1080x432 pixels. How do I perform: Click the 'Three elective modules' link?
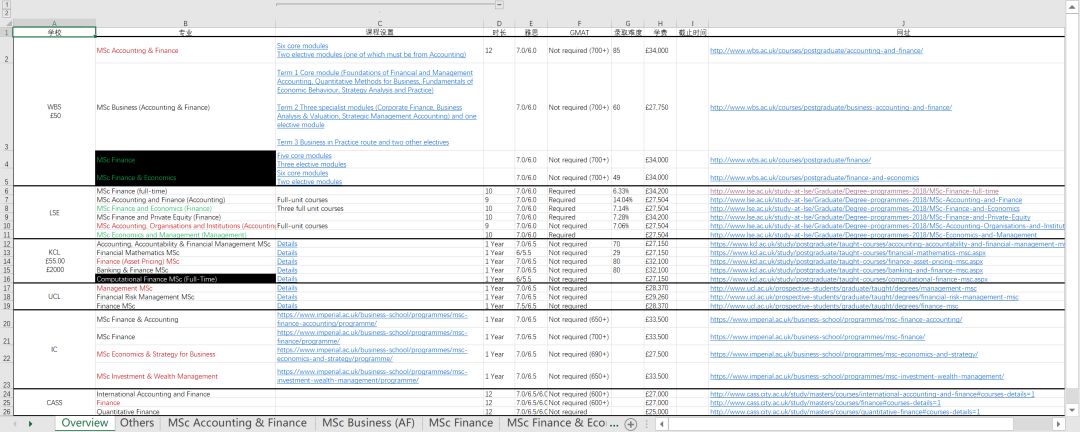coord(311,165)
